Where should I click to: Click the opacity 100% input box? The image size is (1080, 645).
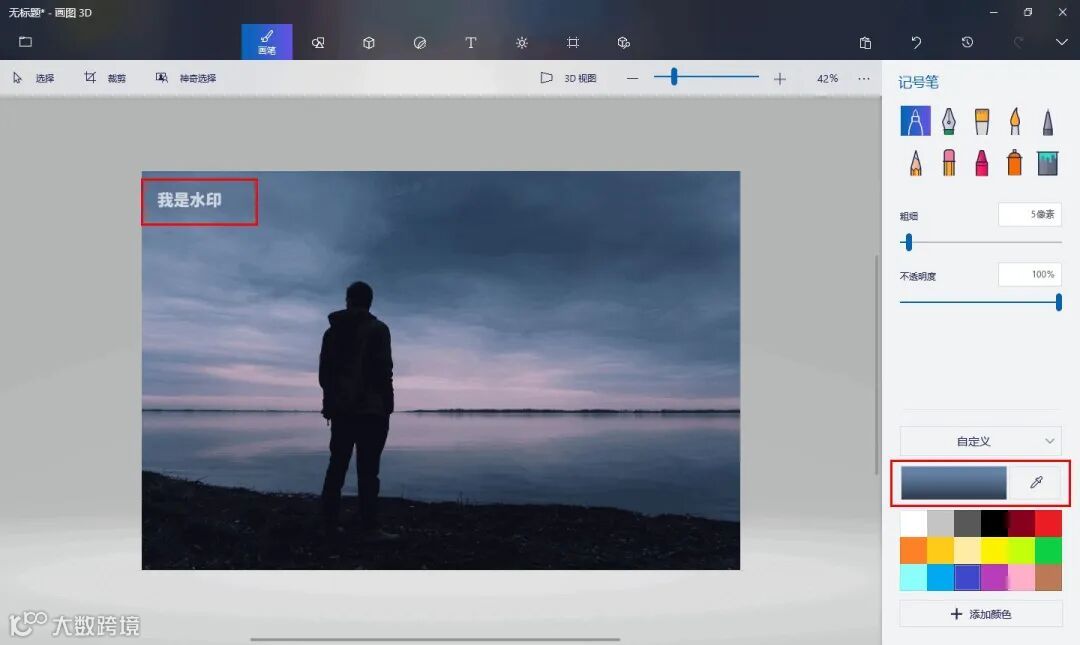(x=1030, y=274)
